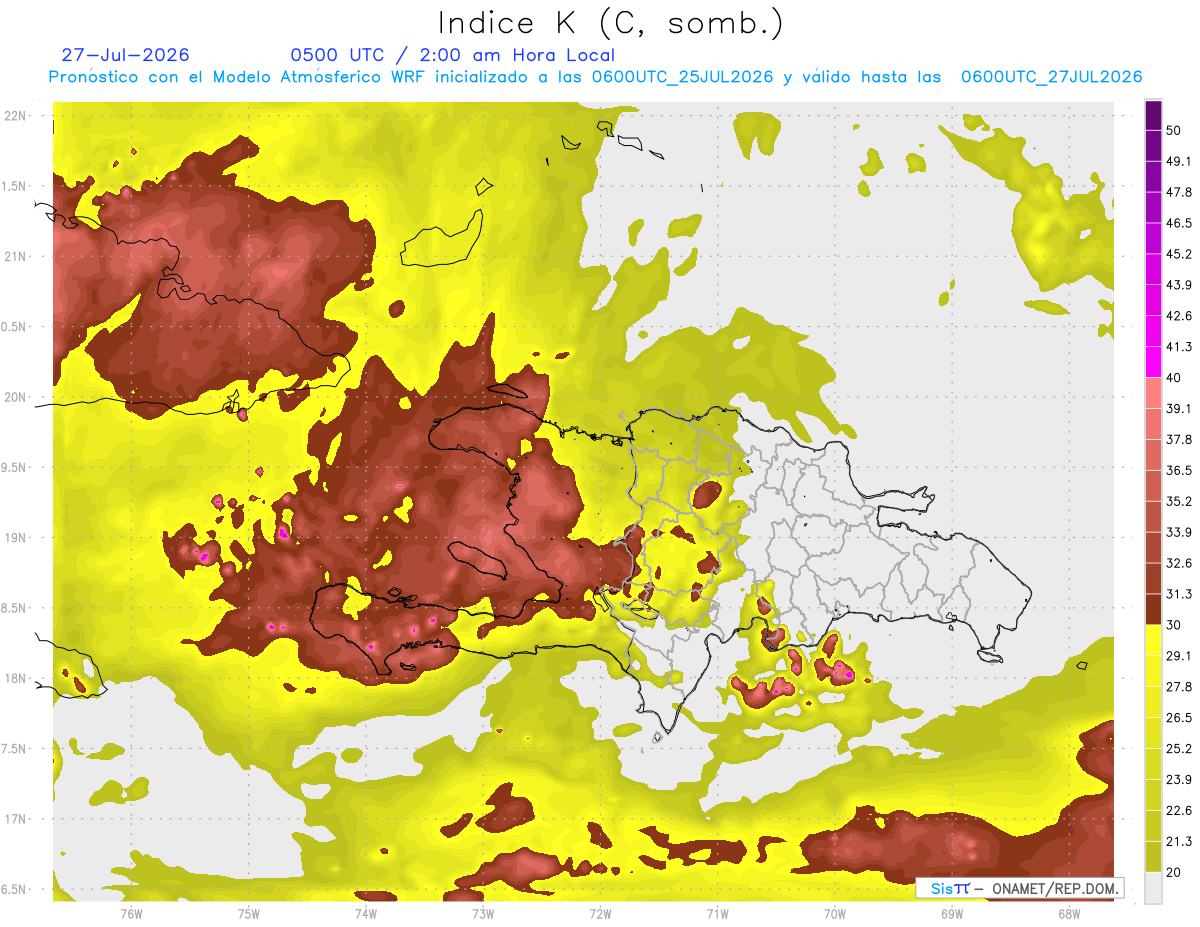1200x927 pixels.
Task: Select the "19N" latitude label
Action: [x=17, y=538]
